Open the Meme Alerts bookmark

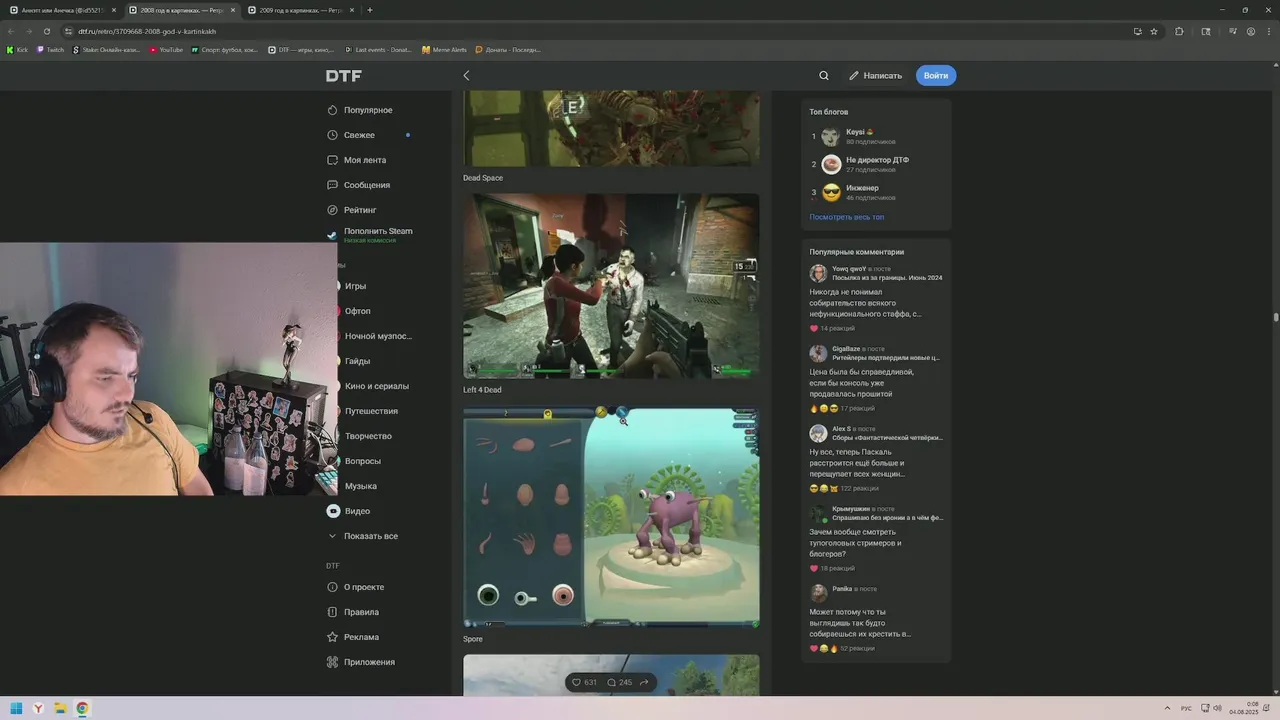(444, 49)
